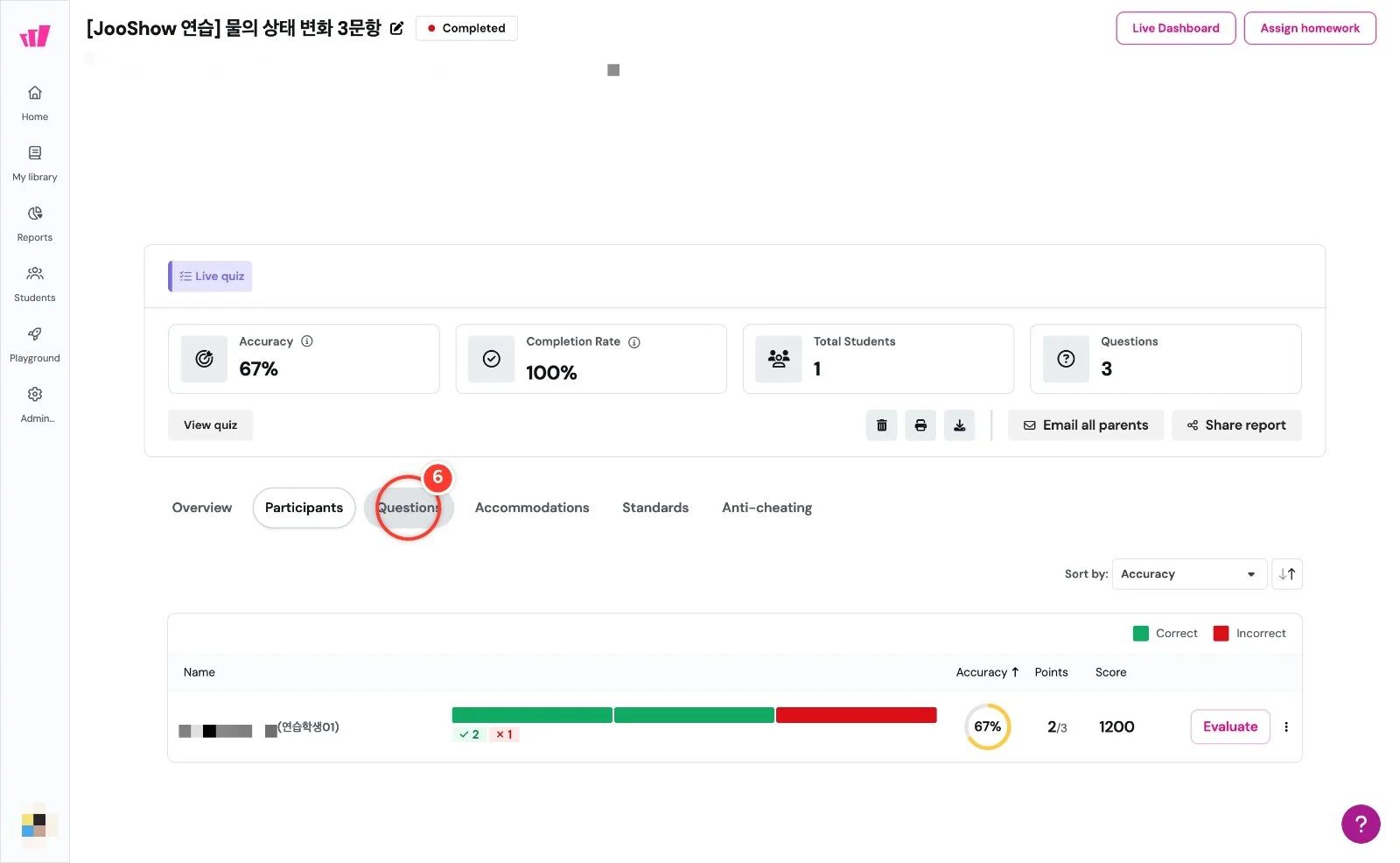Image resolution: width=1400 pixels, height=863 pixels.
Task: Open the Anti-cheating tab
Action: click(x=767, y=508)
